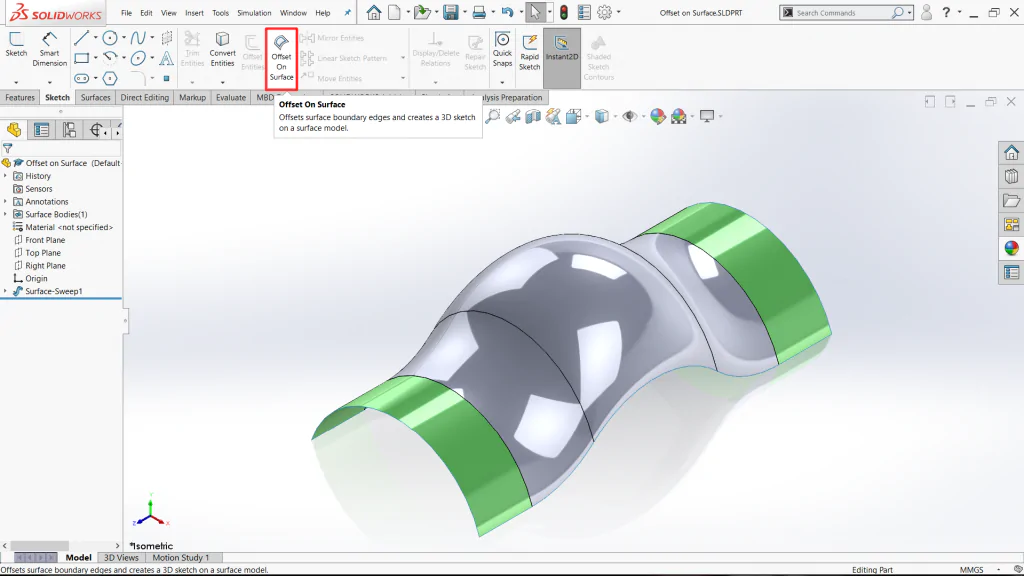Viewport: 1024px width, 576px height.
Task: Click the Rebuild traffic light icon
Action: [564, 12]
